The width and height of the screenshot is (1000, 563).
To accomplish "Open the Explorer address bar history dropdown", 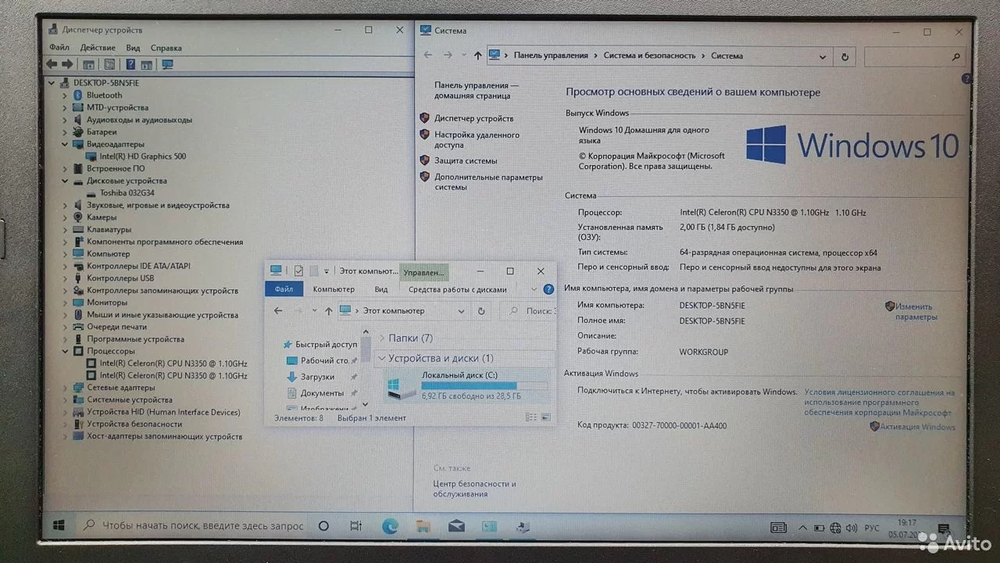I will [460, 311].
